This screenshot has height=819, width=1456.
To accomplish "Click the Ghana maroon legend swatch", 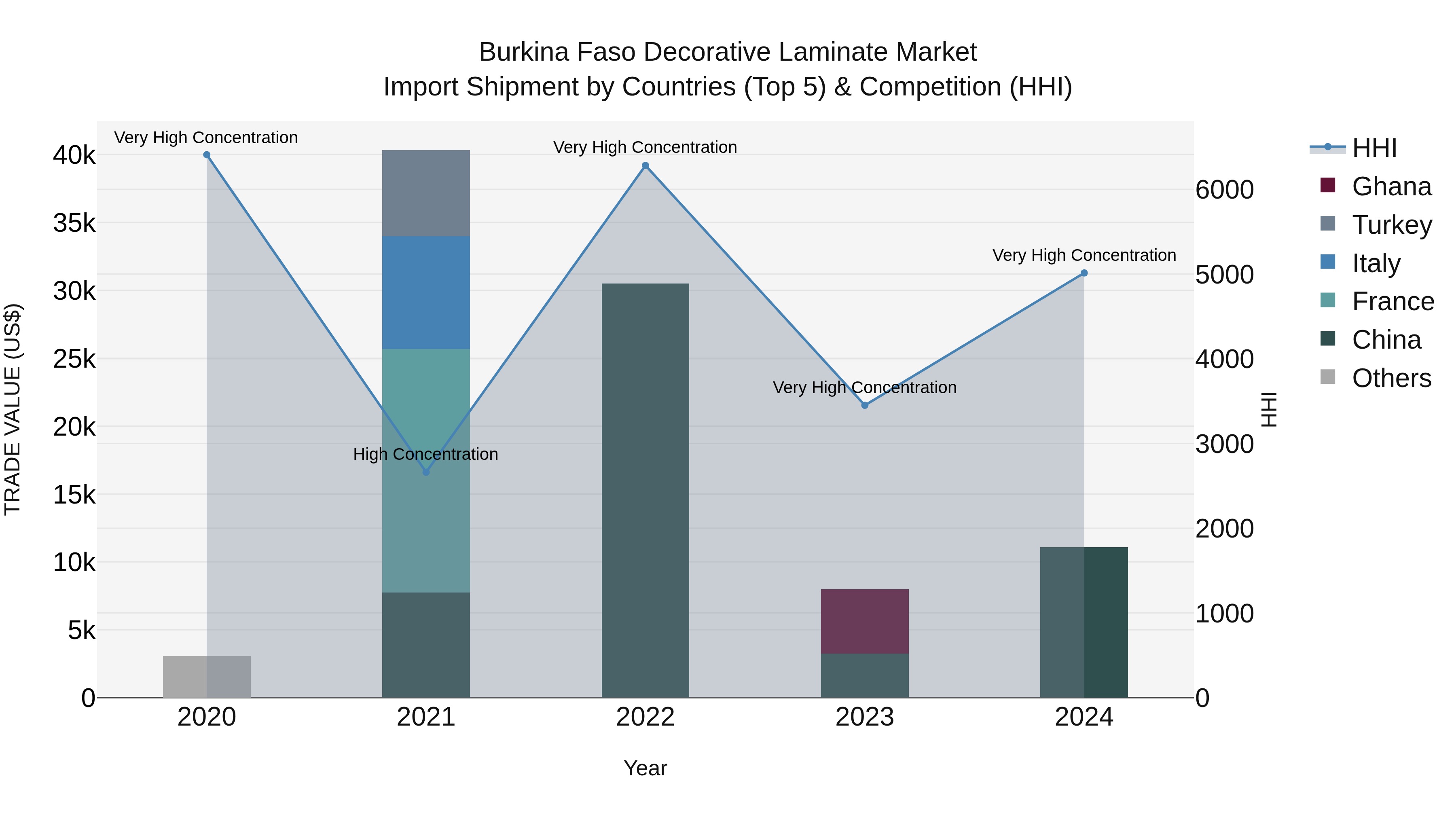I will [1328, 185].
